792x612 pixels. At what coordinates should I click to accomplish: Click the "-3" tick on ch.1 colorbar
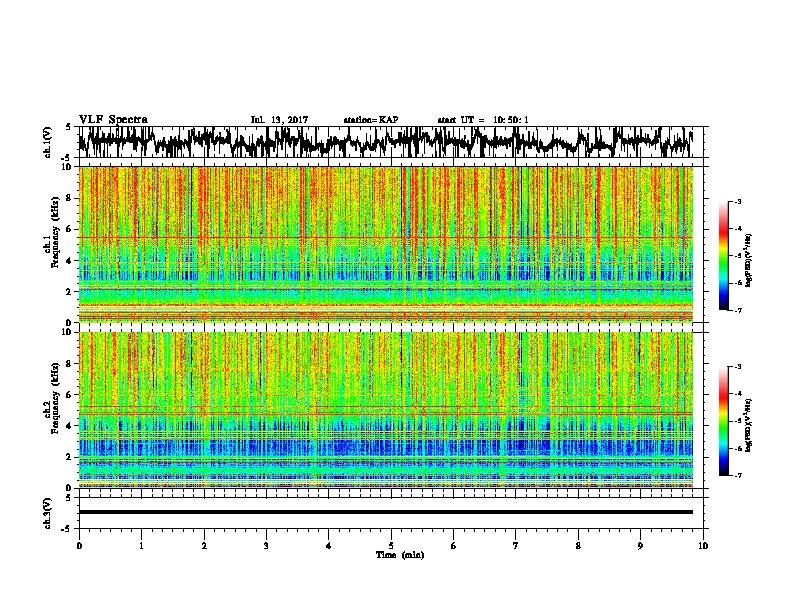click(738, 201)
